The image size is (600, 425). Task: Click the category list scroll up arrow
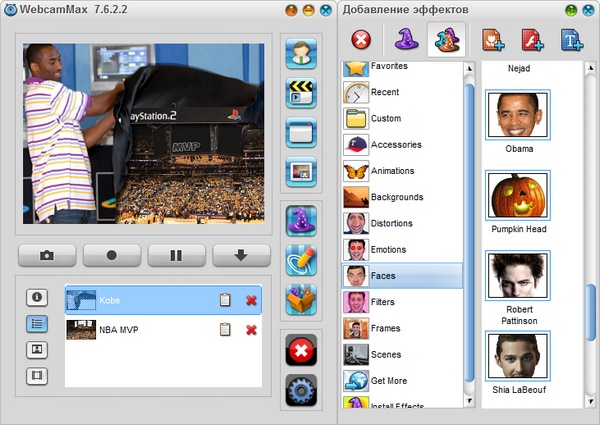tap(470, 68)
